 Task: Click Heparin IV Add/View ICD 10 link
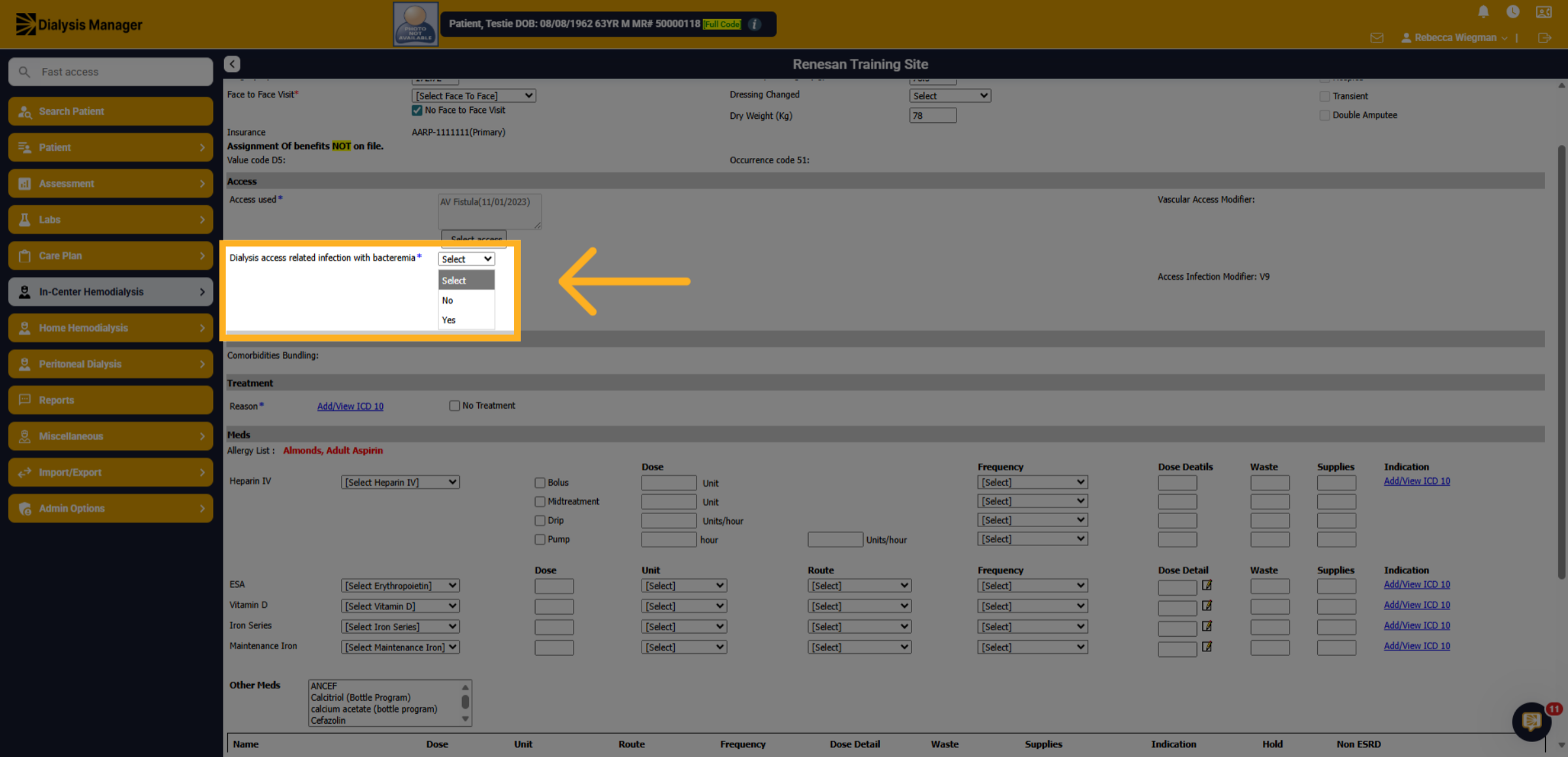coord(1416,481)
